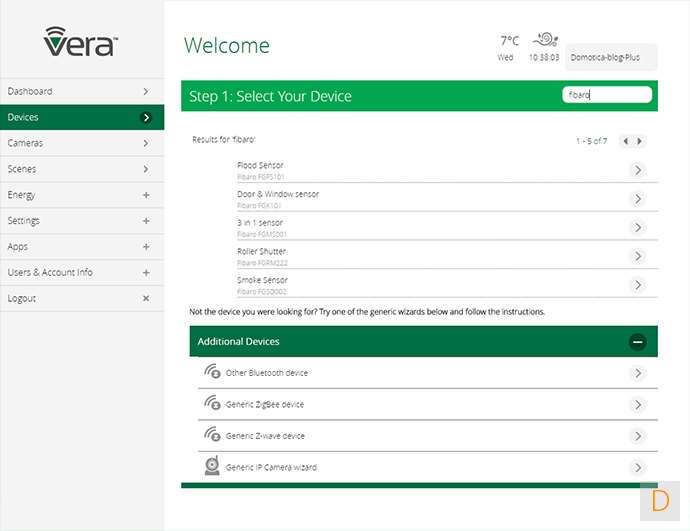Viewport: 690px width, 531px height.
Task: Select the Roller Shutter arrow button
Action: coord(638,256)
